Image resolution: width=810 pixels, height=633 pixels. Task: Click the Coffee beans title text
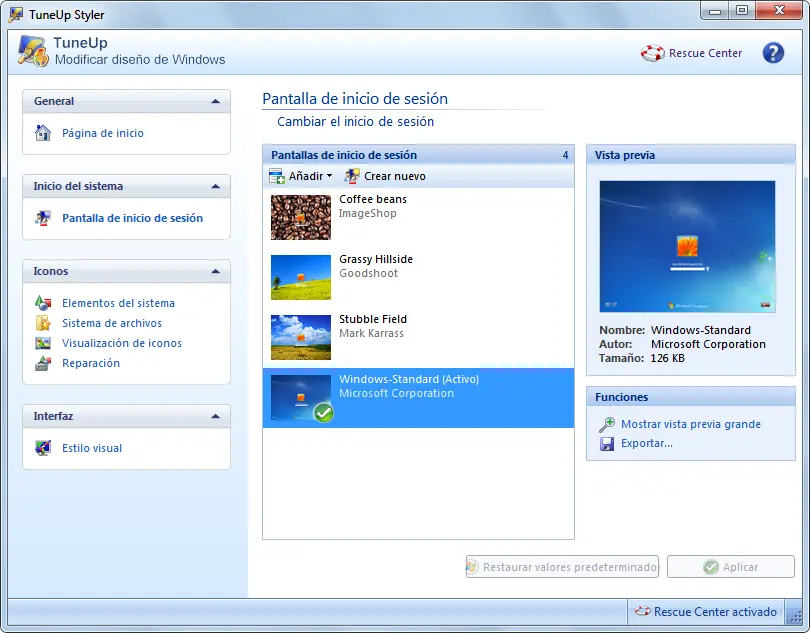tap(373, 199)
